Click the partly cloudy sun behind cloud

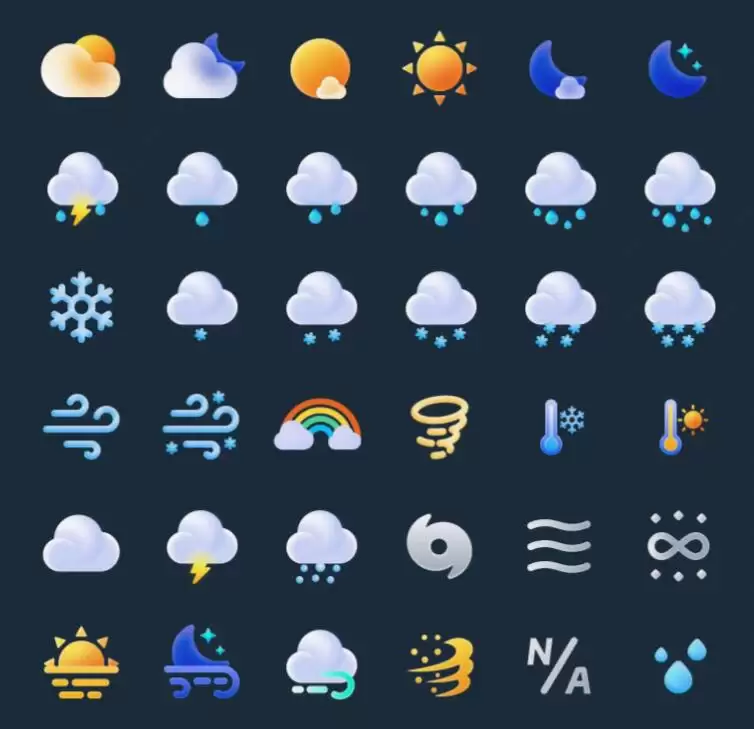(80, 66)
